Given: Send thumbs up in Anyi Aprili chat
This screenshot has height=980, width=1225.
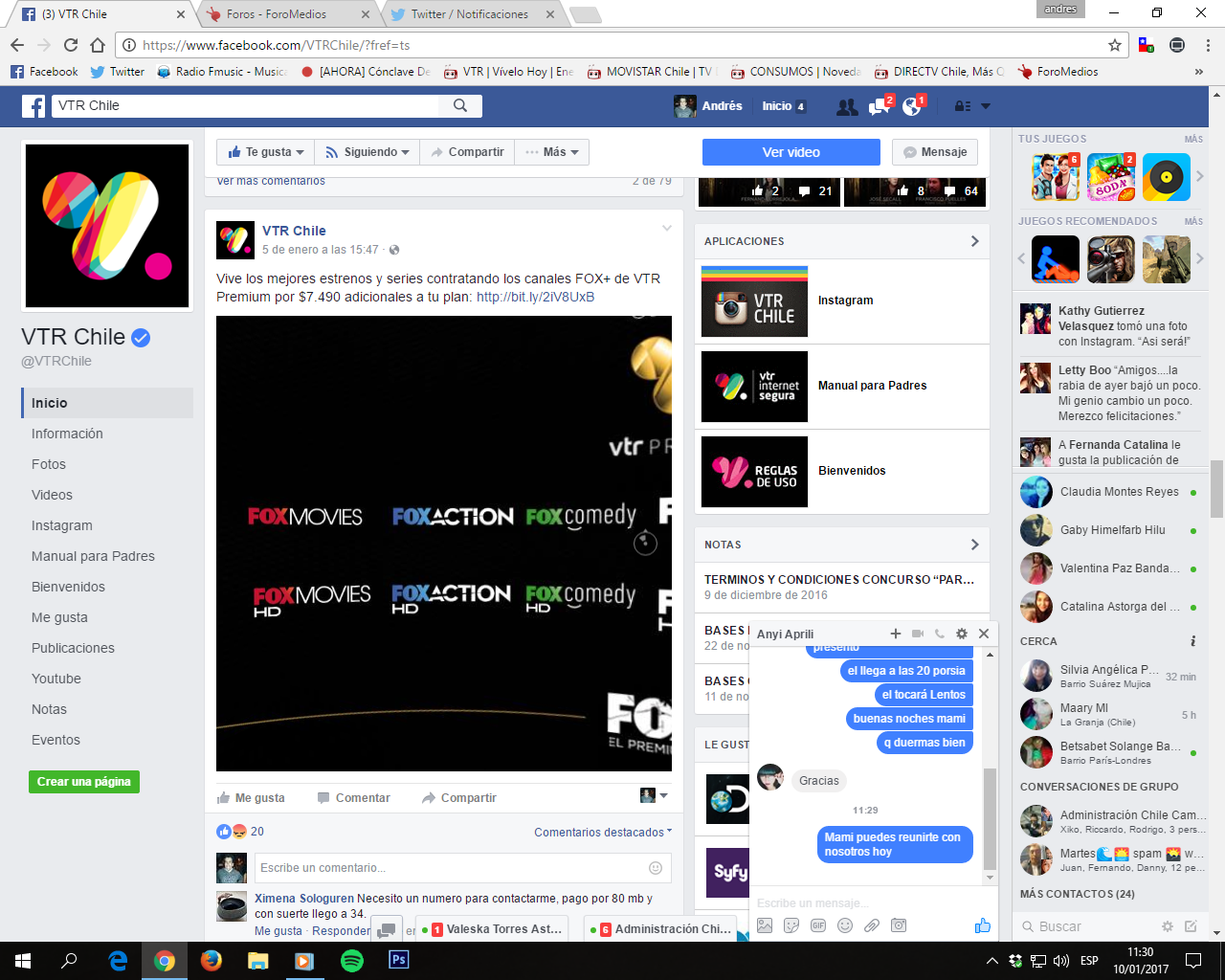Looking at the screenshot, I should click(982, 925).
